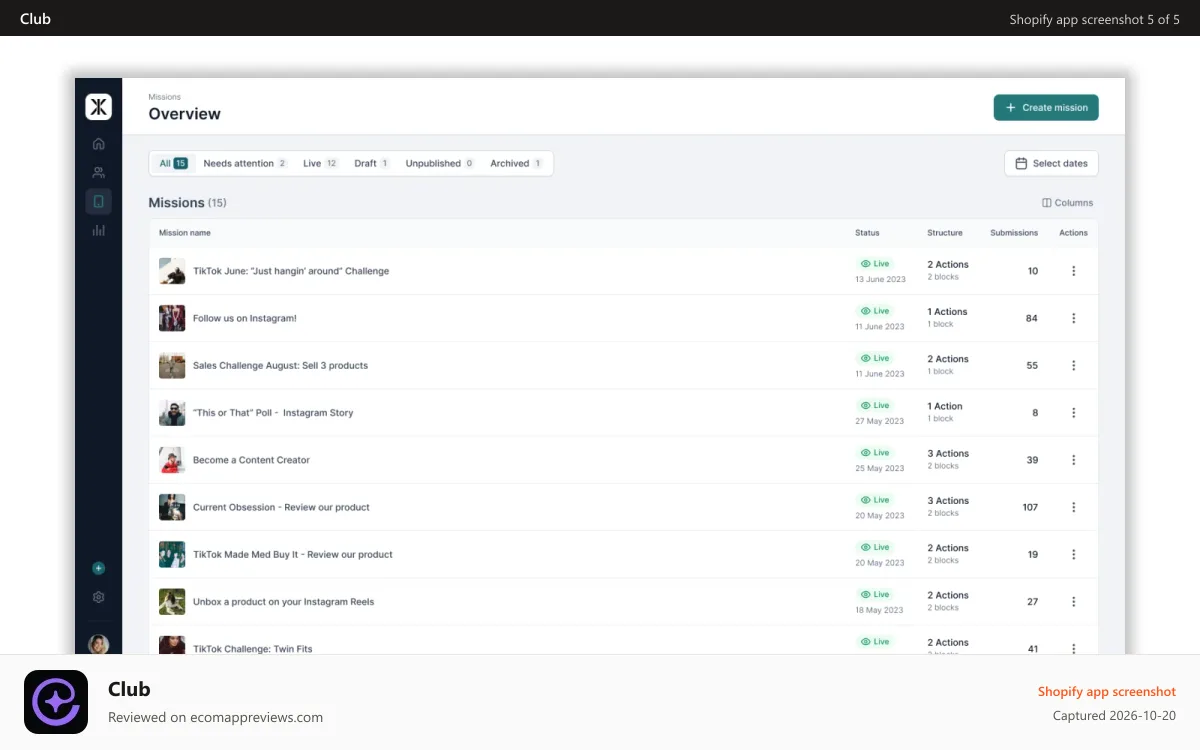The height and width of the screenshot is (750, 1200).
Task: Open actions menu for TikTok Made Med Buy It
Action: click(1074, 554)
